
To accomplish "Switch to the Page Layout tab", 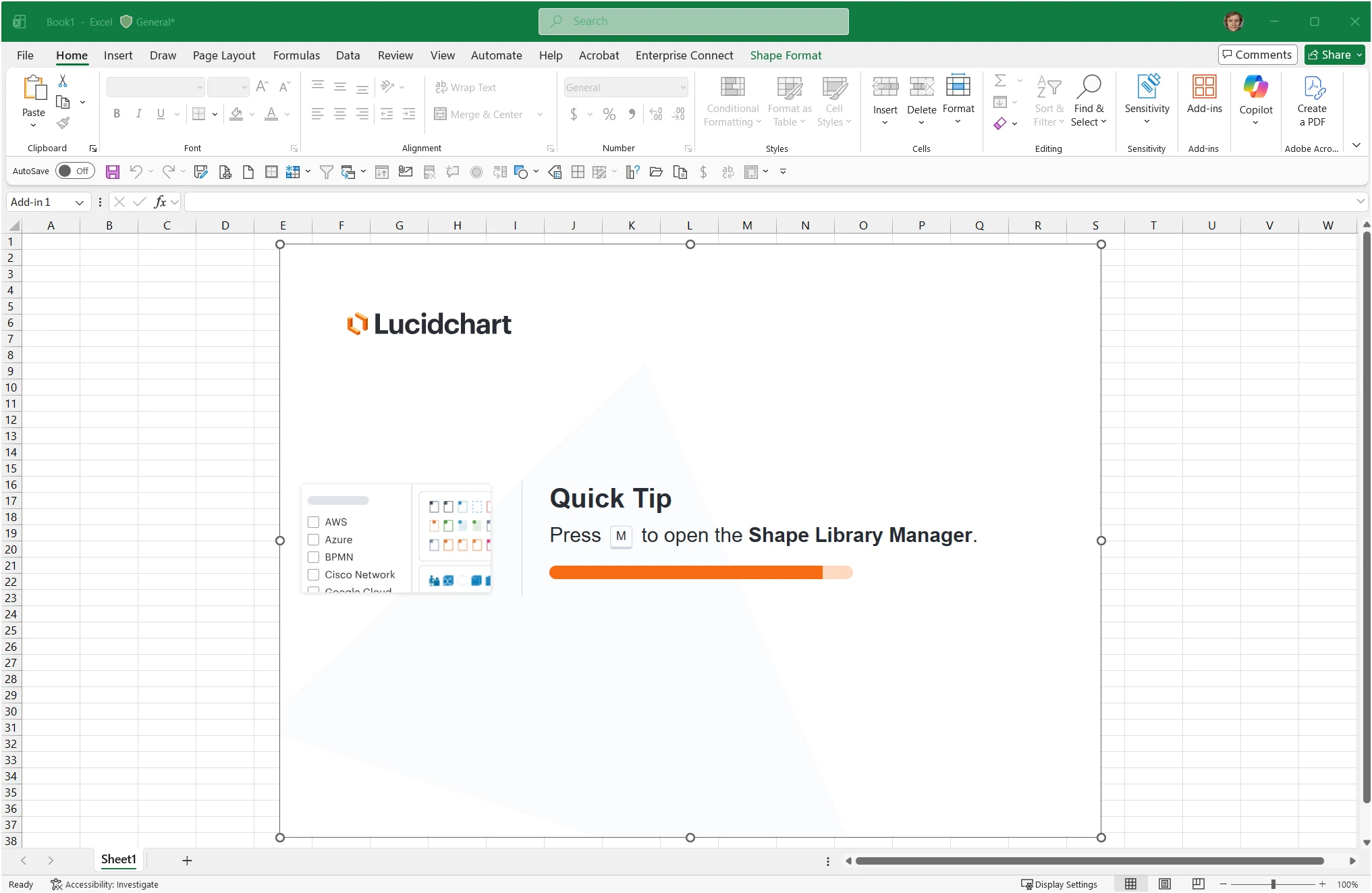I will tap(223, 55).
